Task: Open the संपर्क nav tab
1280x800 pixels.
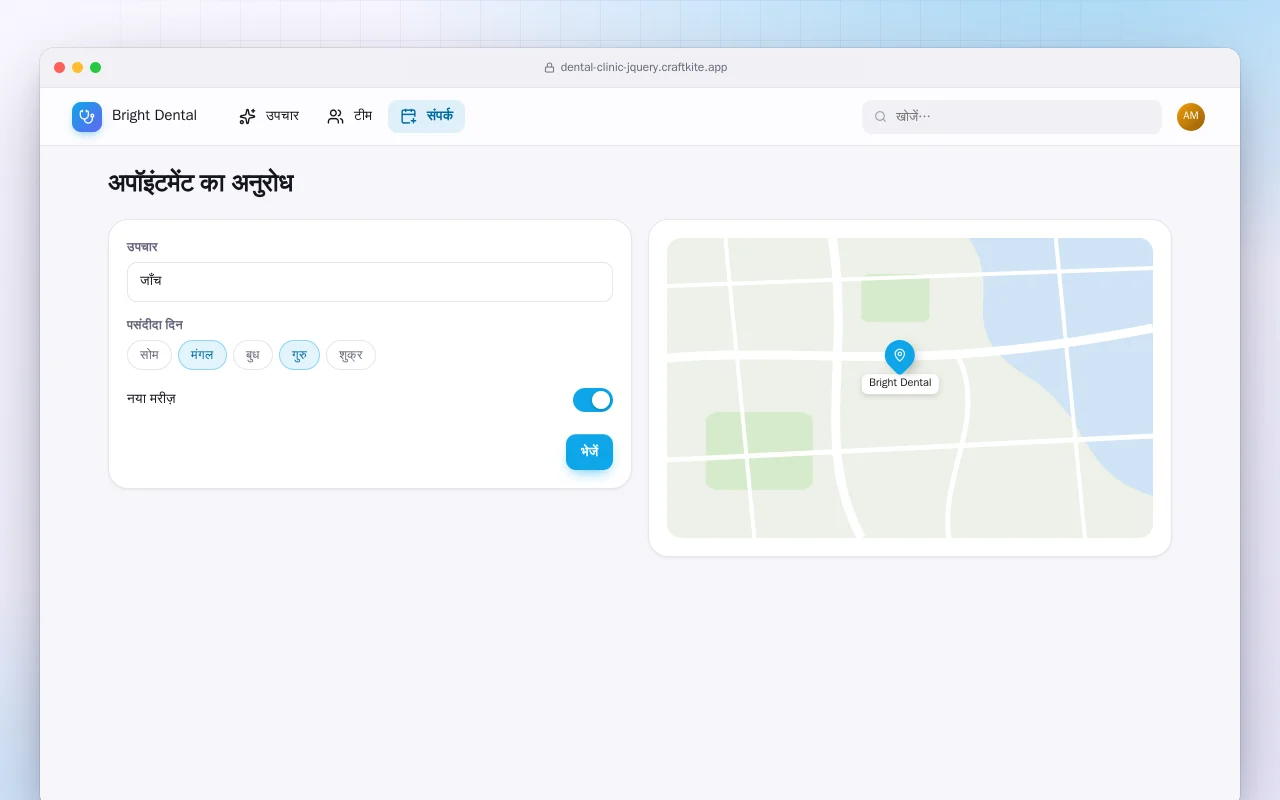Action: pyautogui.click(x=427, y=116)
